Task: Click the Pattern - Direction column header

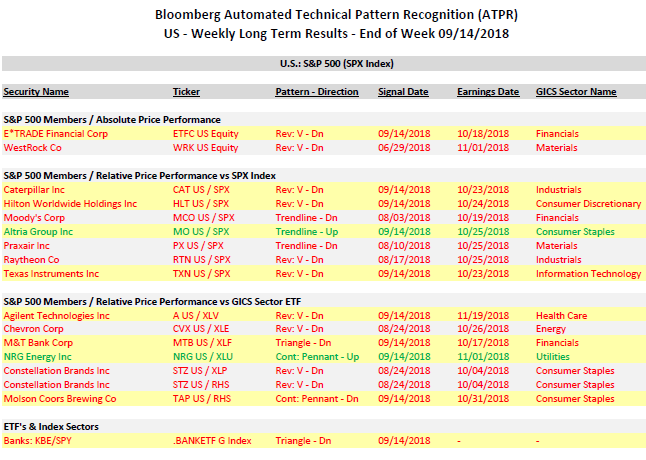Action: tap(317, 92)
